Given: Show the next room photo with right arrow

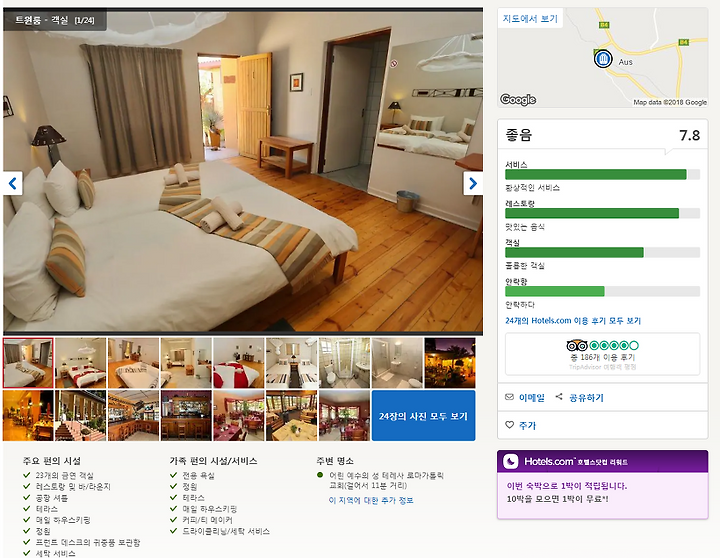Looking at the screenshot, I should coord(472,183).
